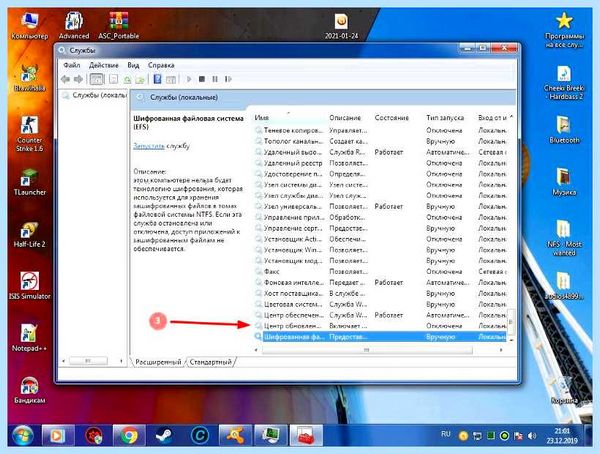The width and height of the screenshot is (600, 454).
Task: Open the Справка menu
Action: (161, 65)
